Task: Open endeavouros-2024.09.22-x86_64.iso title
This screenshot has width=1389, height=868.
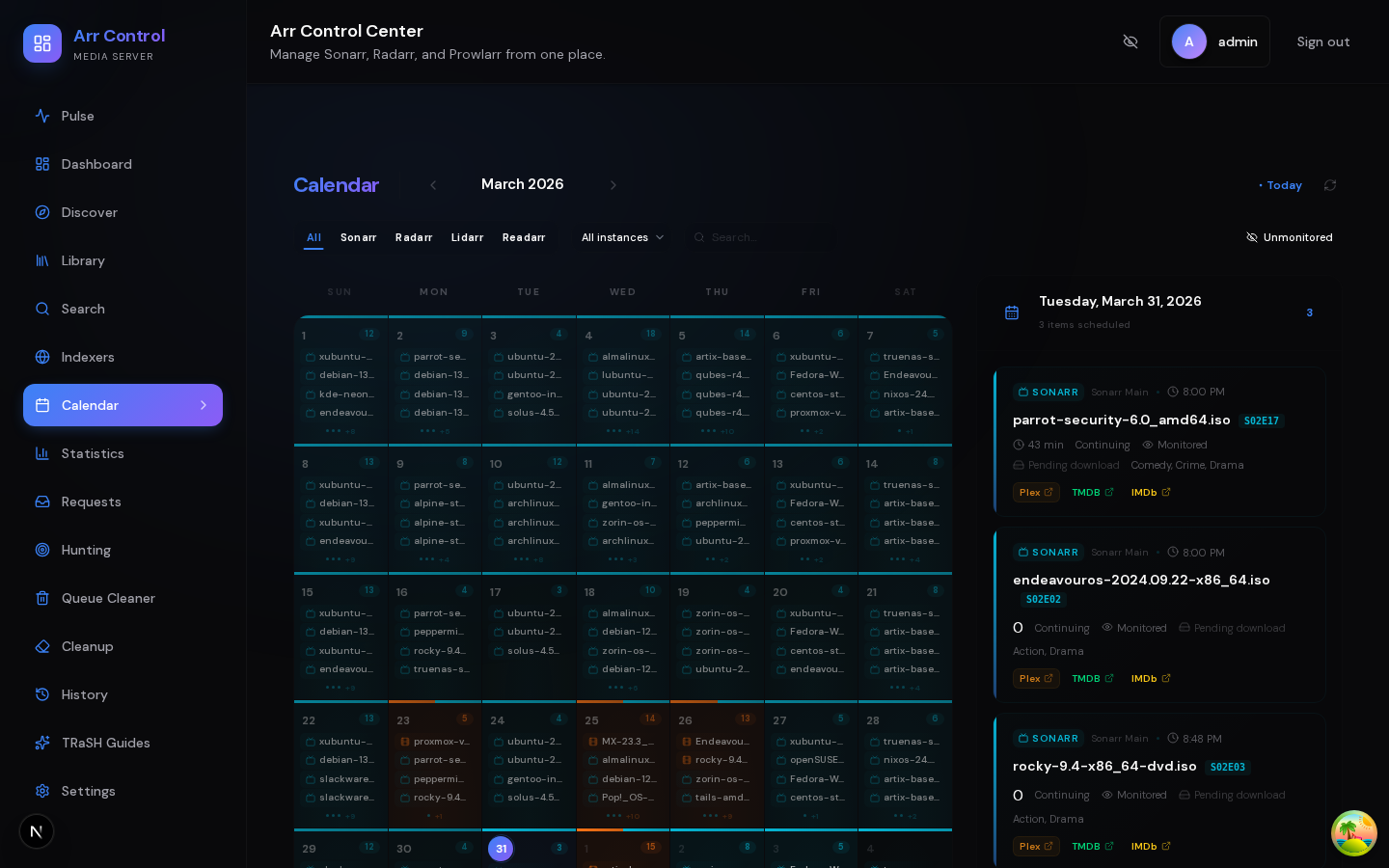Action: (1141, 580)
